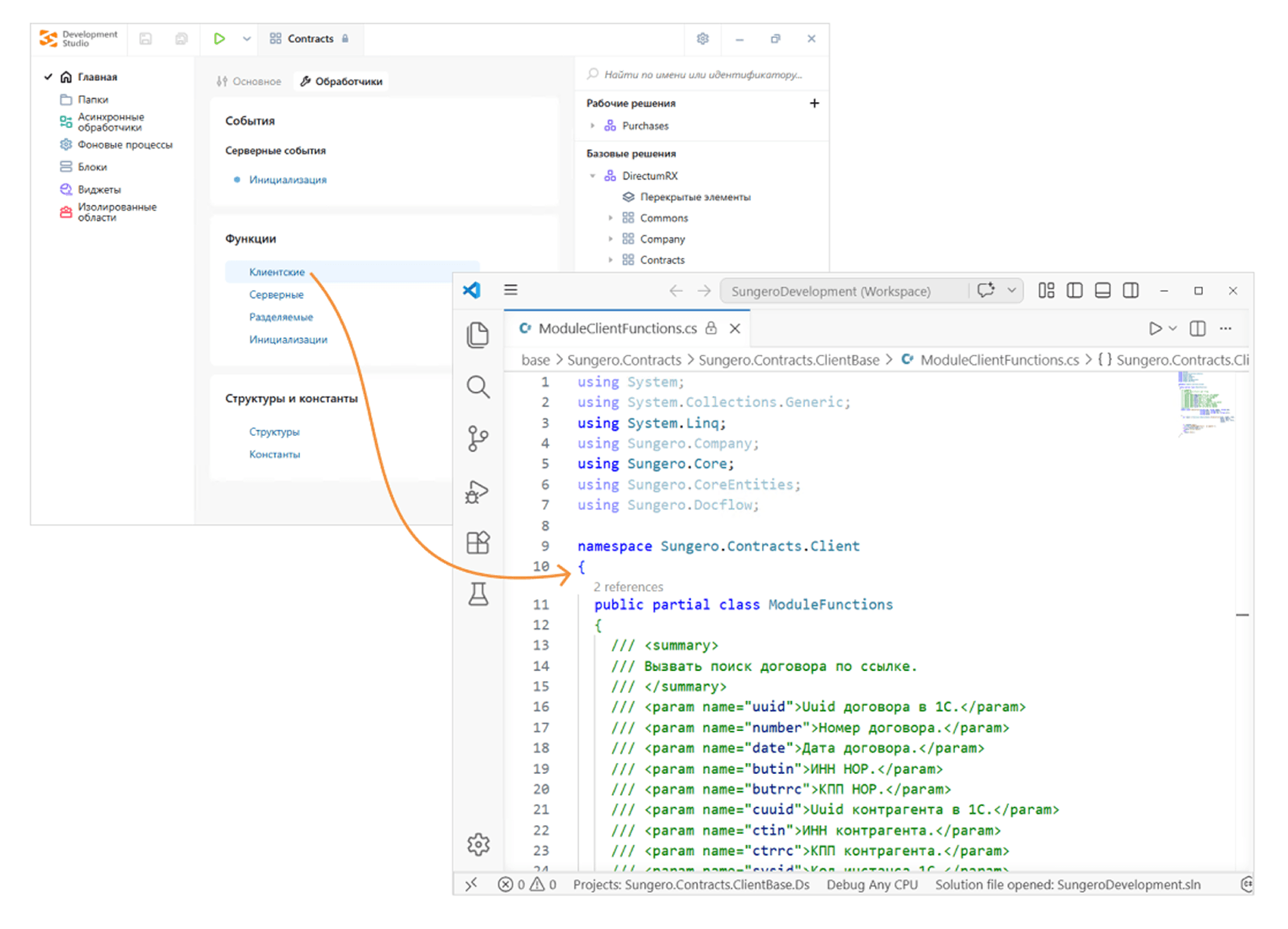This screenshot has width=1288, height=929.
Task: Open the Extensions view
Action: click(x=478, y=543)
